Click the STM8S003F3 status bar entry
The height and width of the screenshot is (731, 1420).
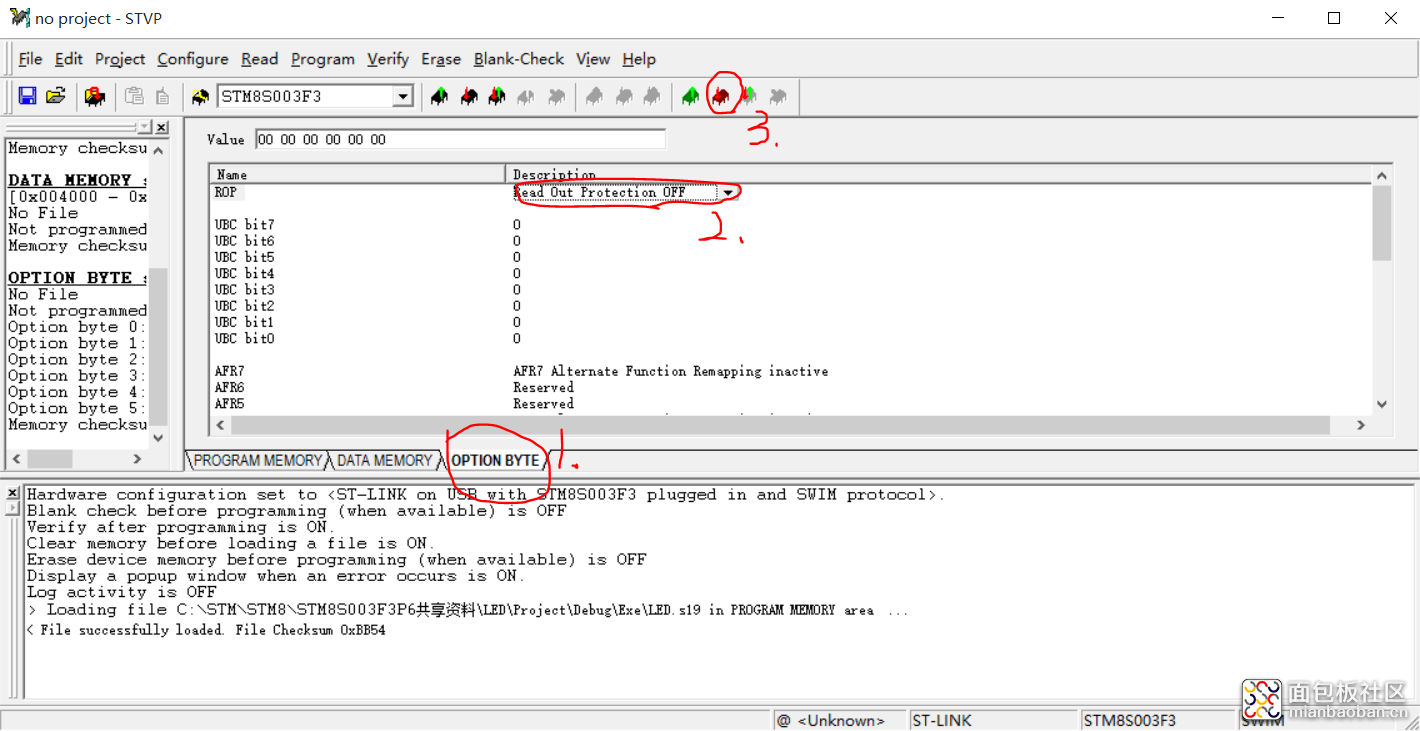[x=1157, y=720]
